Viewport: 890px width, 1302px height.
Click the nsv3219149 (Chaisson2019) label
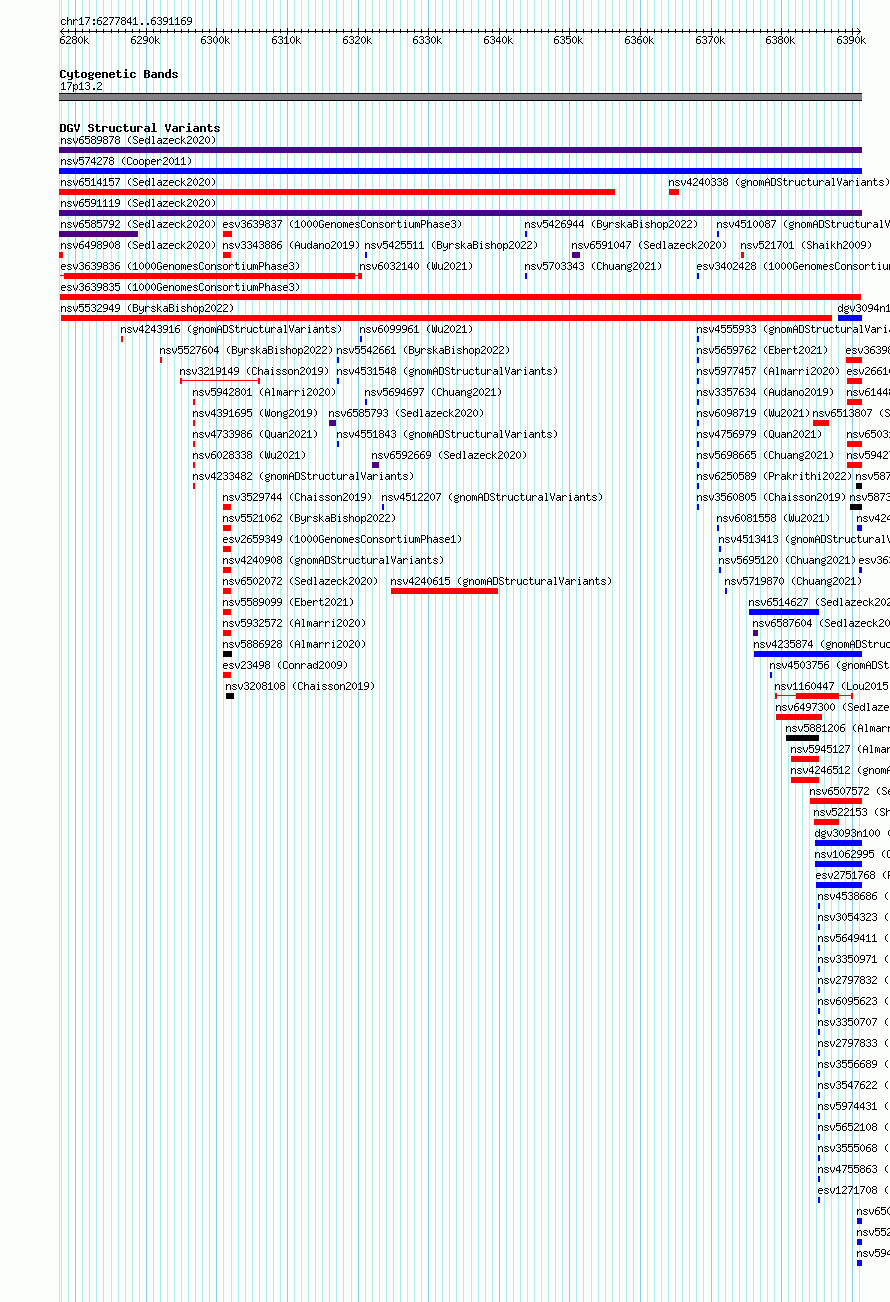254,371
